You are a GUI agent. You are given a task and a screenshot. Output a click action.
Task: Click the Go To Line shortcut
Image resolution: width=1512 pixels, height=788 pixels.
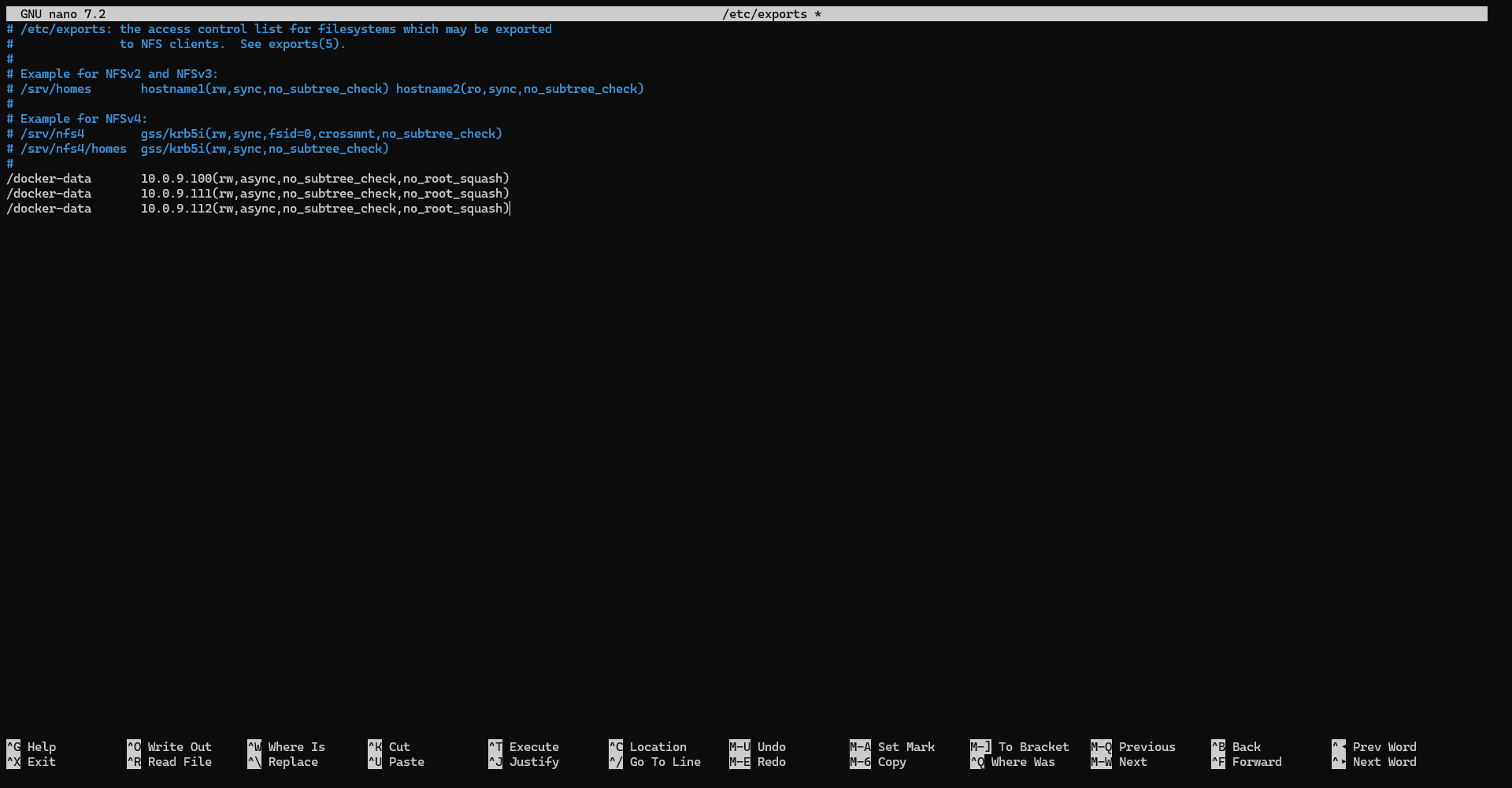tap(655, 762)
